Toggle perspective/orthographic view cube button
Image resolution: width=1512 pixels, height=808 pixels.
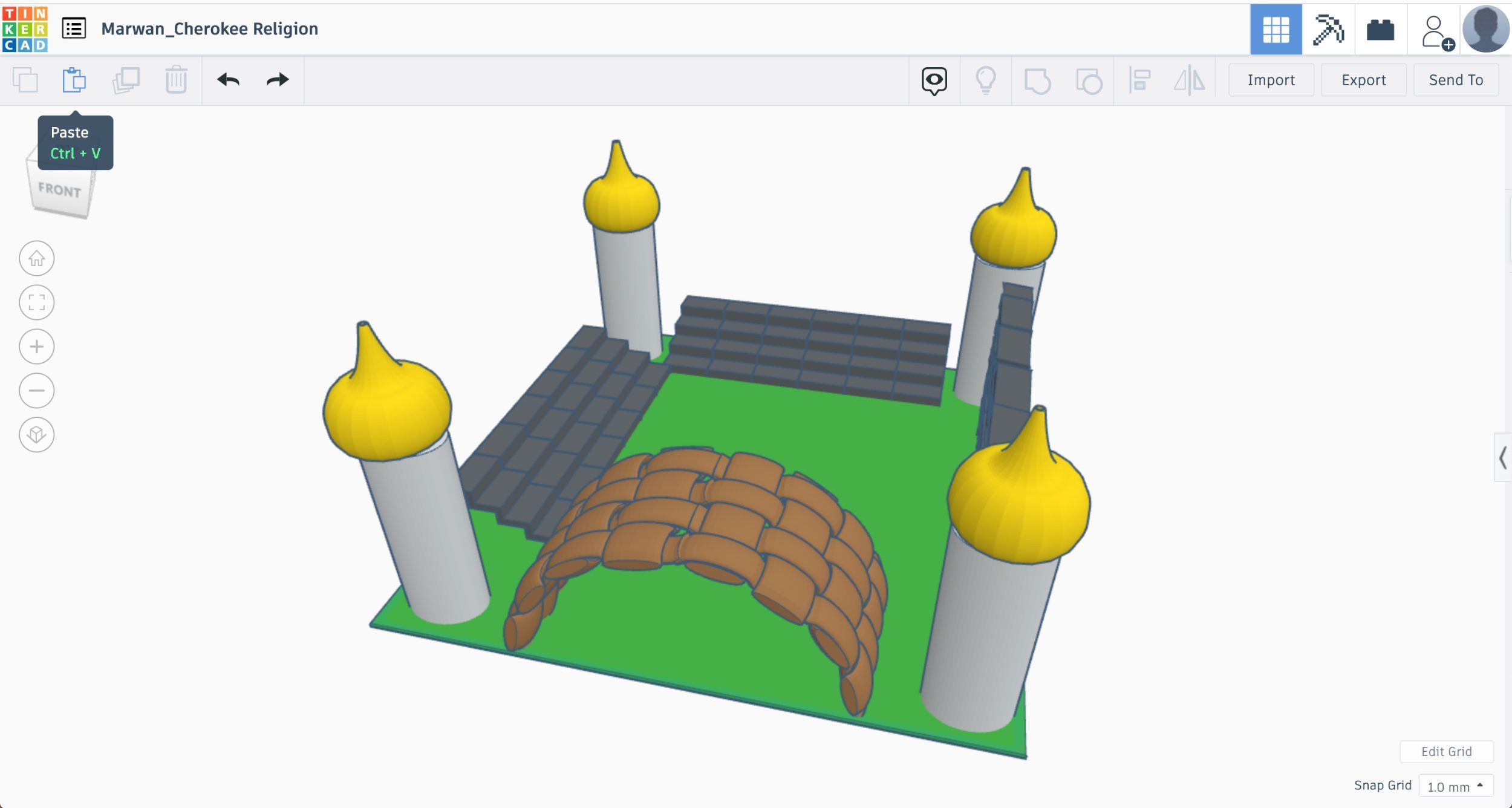coord(37,434)
